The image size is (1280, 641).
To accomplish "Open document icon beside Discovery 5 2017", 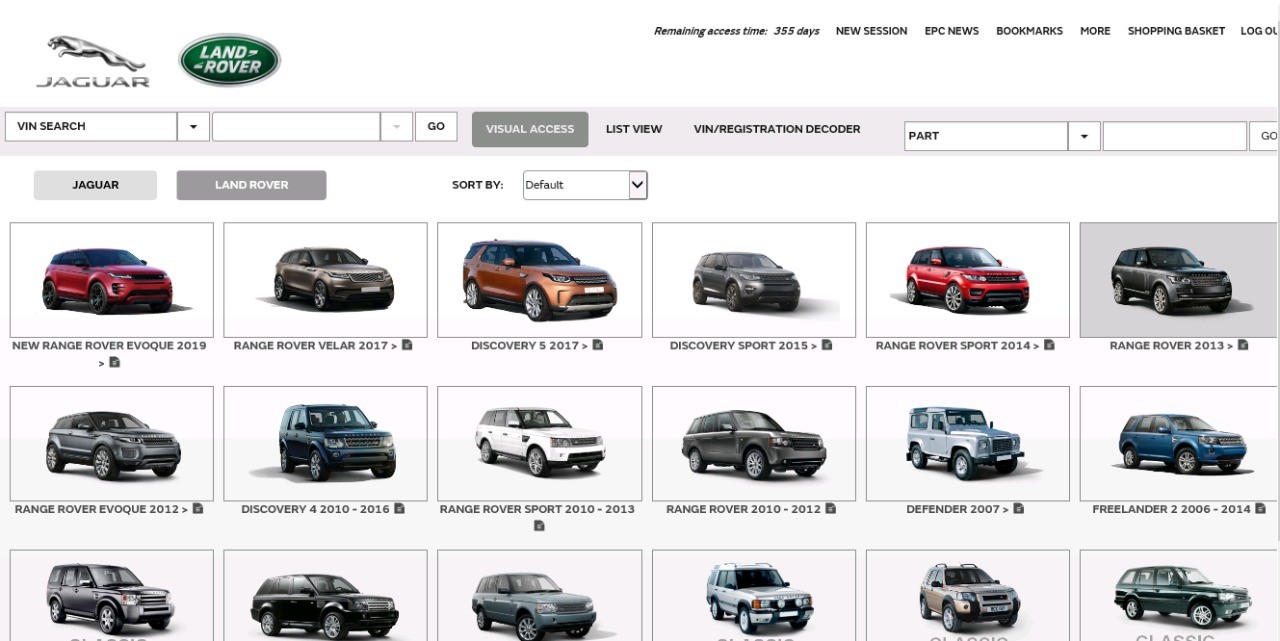I will (x=598, y=346).
